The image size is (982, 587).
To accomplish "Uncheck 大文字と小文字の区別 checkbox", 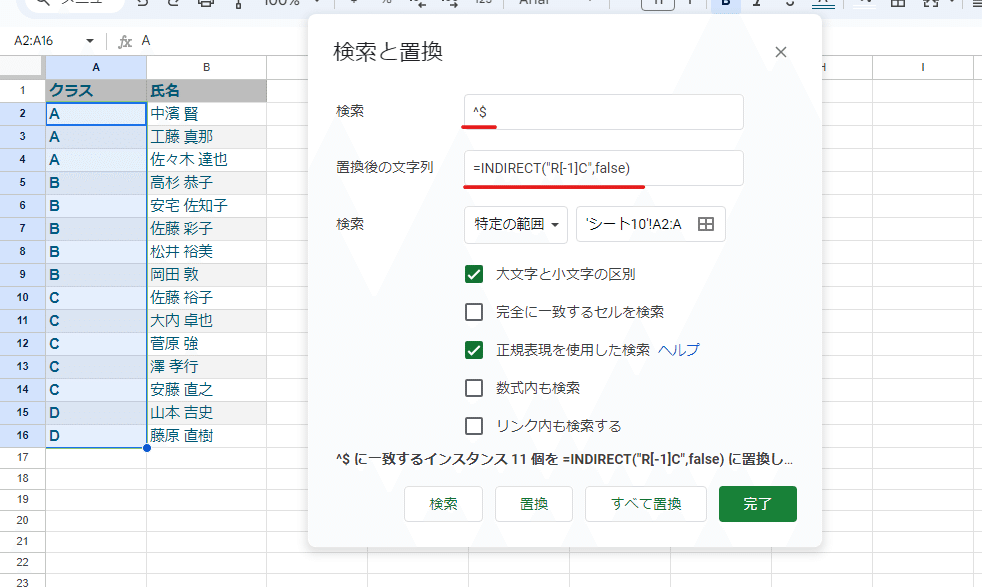I will tap(474, 274).
